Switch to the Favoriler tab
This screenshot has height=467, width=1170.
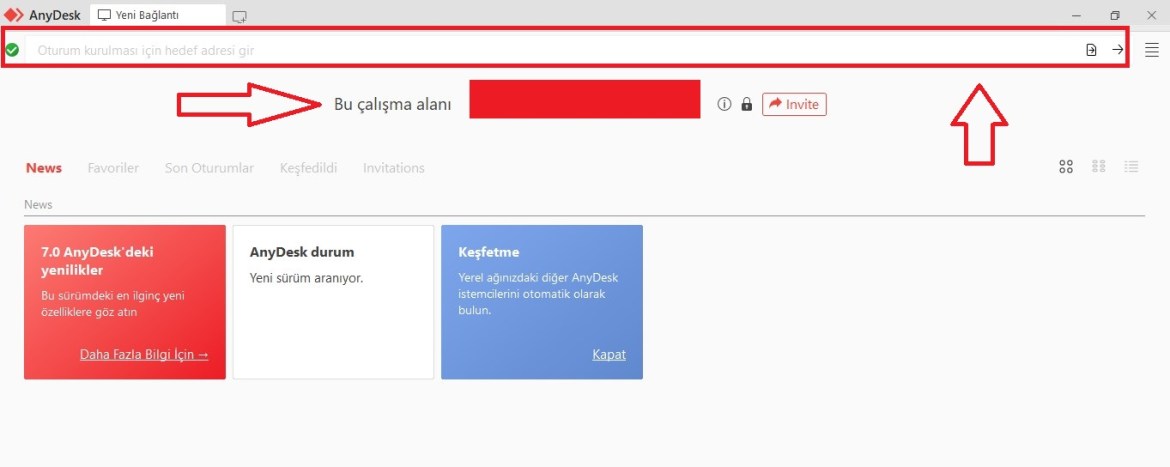(x=113, y=168)
